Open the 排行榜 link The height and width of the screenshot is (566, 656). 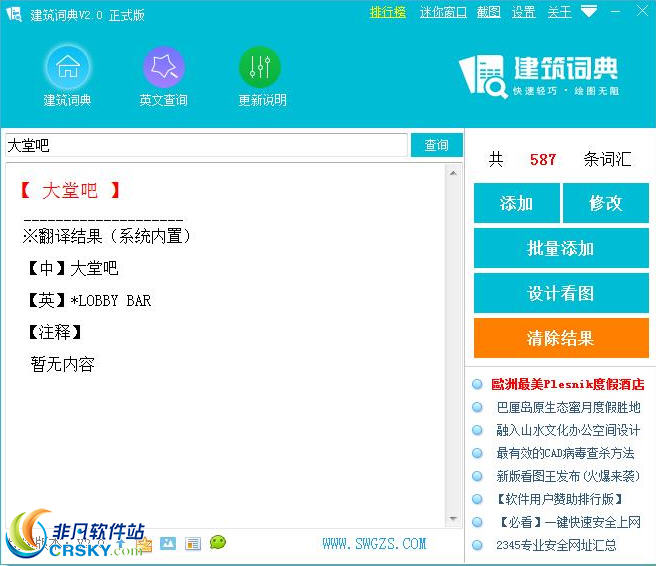(388, 12)
